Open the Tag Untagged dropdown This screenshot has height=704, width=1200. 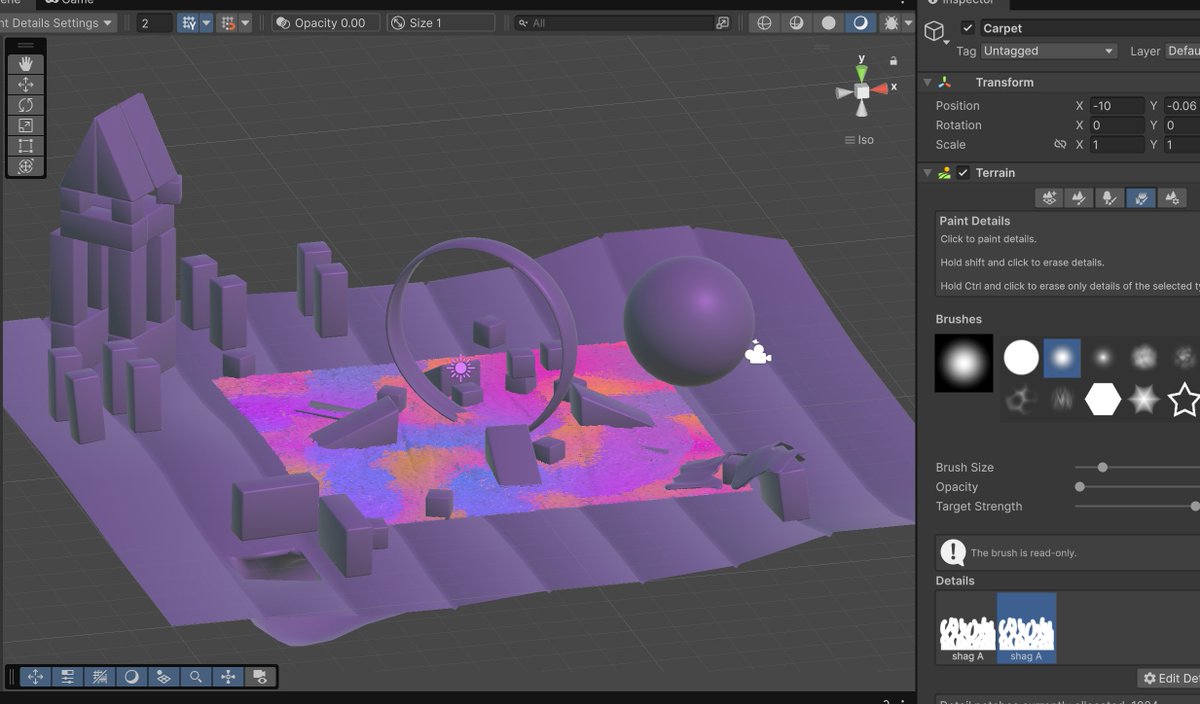pyautogui.click(x=1048, y=51)
